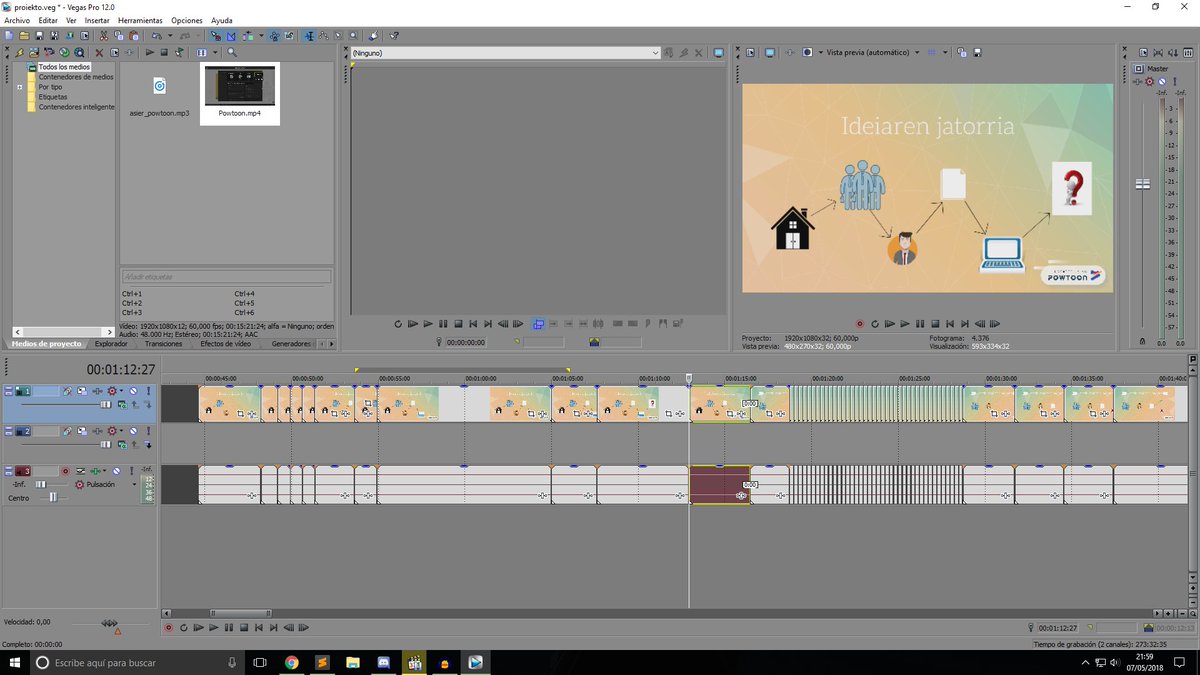Mute video track 1
The width and height of the screenshot is (1200, 675).
[133, 391]
